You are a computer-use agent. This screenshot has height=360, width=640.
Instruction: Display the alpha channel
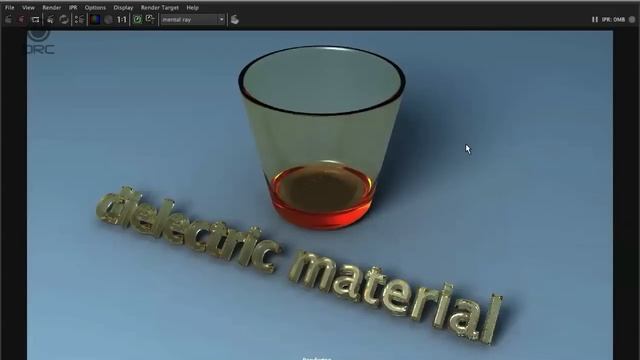coord(108,19)
